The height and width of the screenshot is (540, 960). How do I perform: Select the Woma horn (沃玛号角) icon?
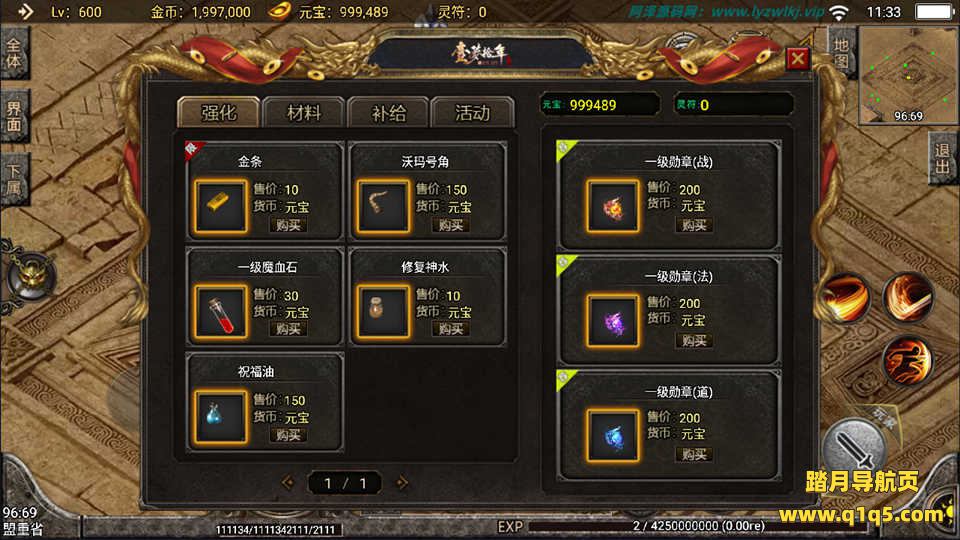point(383,206)
